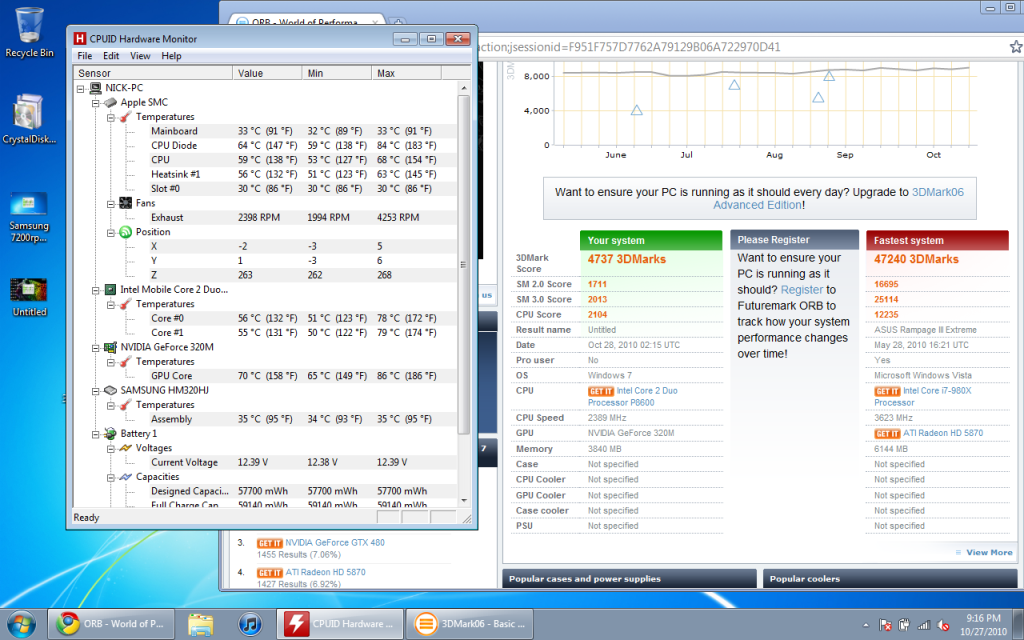Collapse the Battery 1 node
1024x640 pixels.
pyautogui.click(x=95, y=434)
